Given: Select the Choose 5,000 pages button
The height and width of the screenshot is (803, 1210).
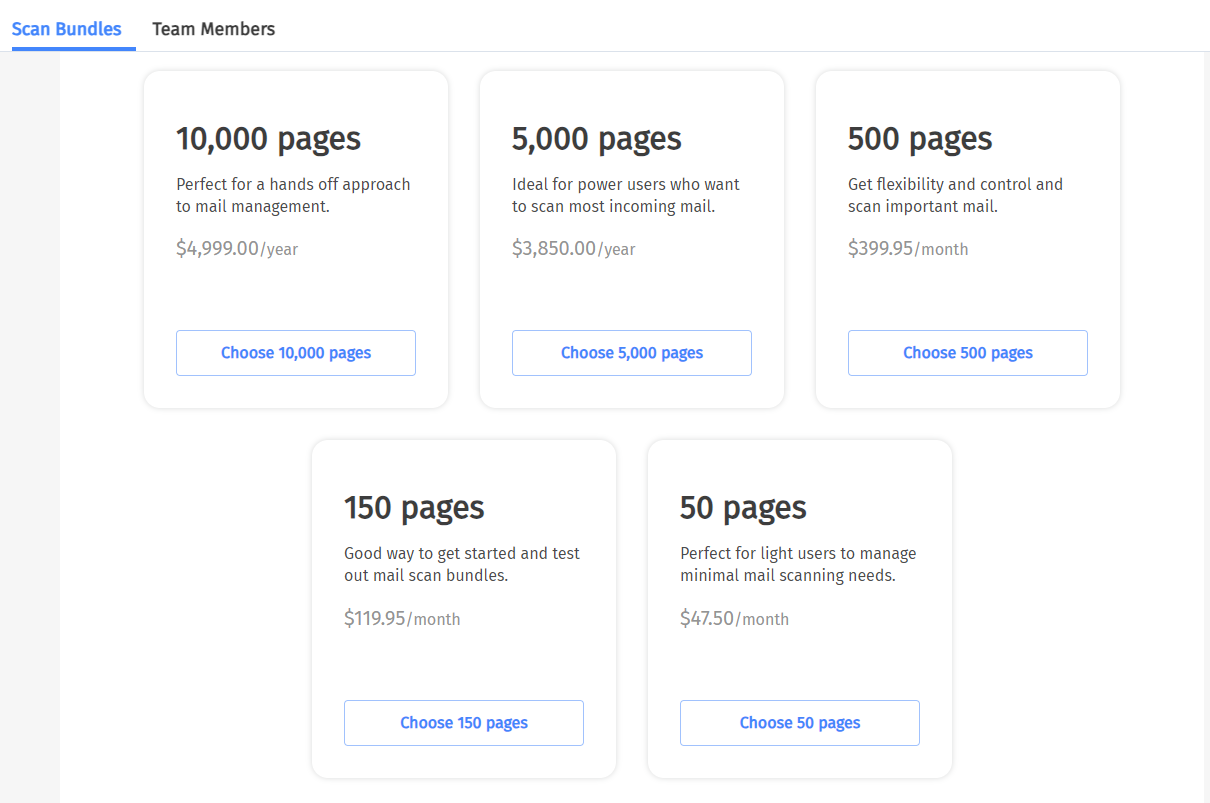Looking at the screenshot, I should pyautogui.click(x=631, y=353).
